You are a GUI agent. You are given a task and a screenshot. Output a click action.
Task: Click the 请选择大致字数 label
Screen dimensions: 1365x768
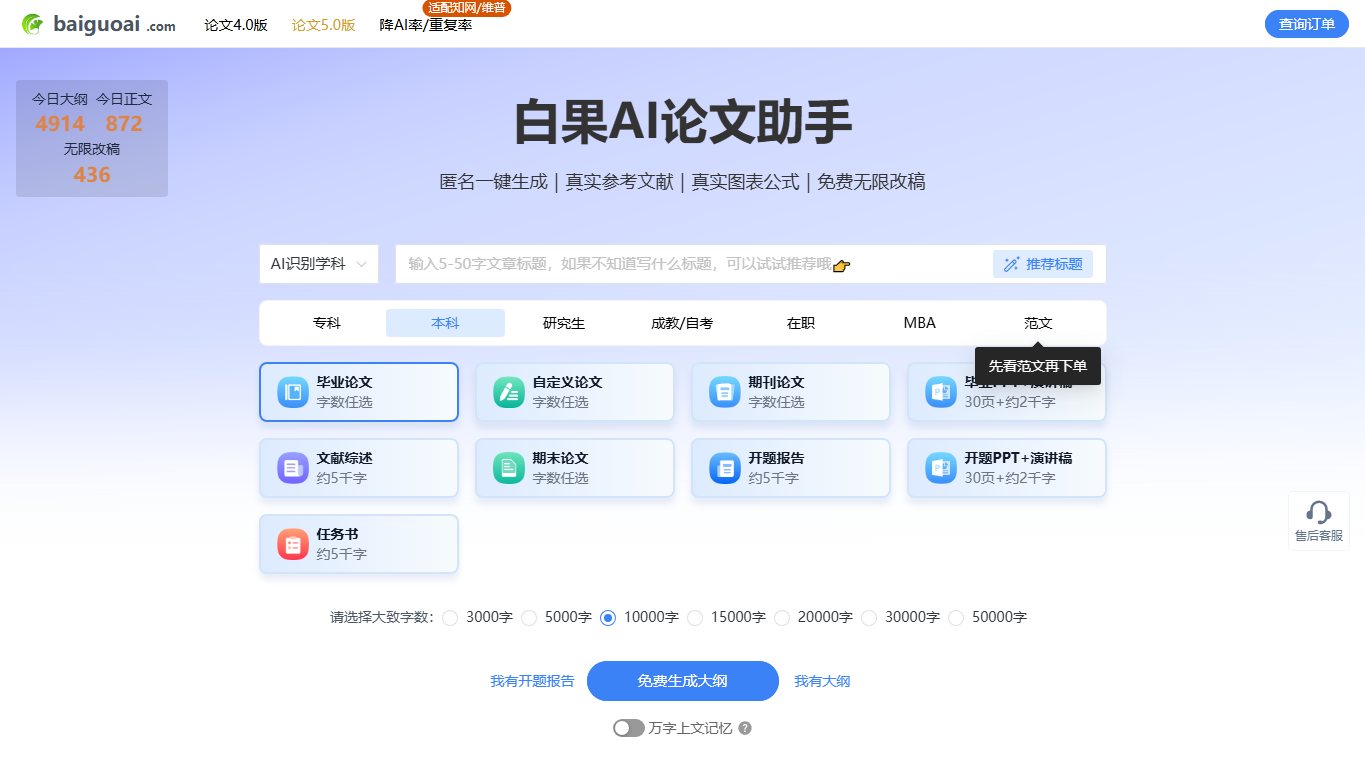coord(382,618)
